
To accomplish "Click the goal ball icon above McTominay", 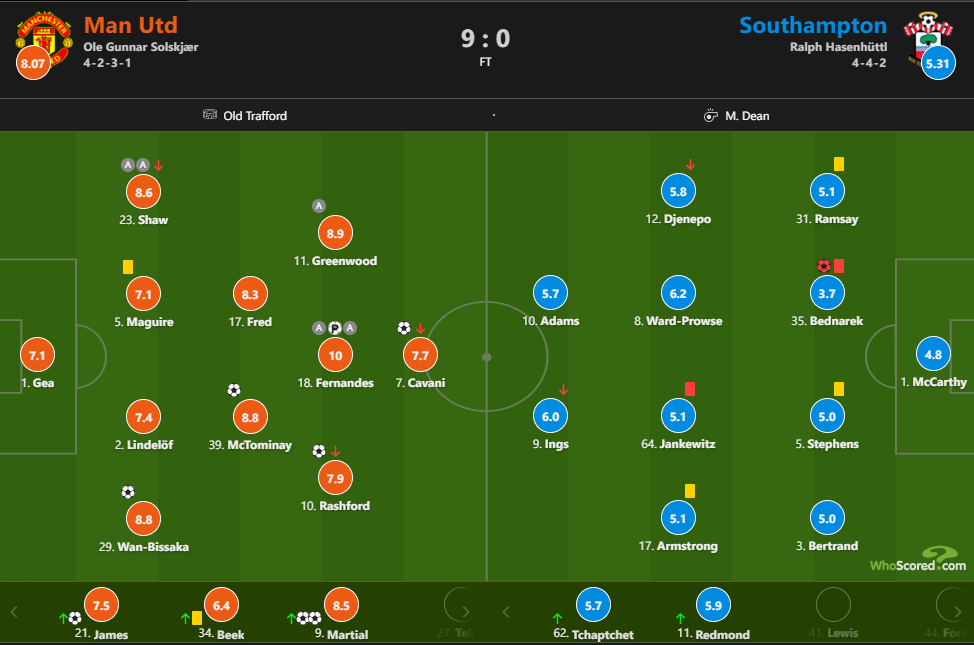I will 234,390.
